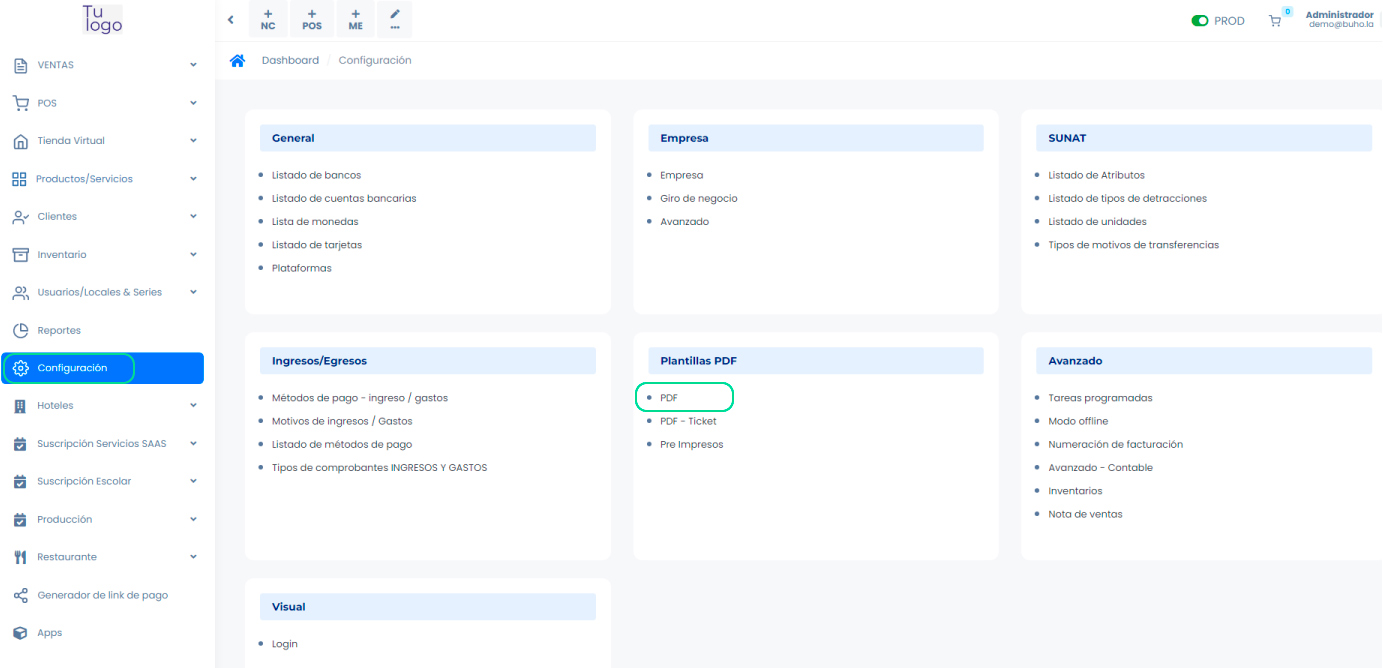Click the Apps cube icon in sidebar
1383x668 pixels.
pos(20,633)
